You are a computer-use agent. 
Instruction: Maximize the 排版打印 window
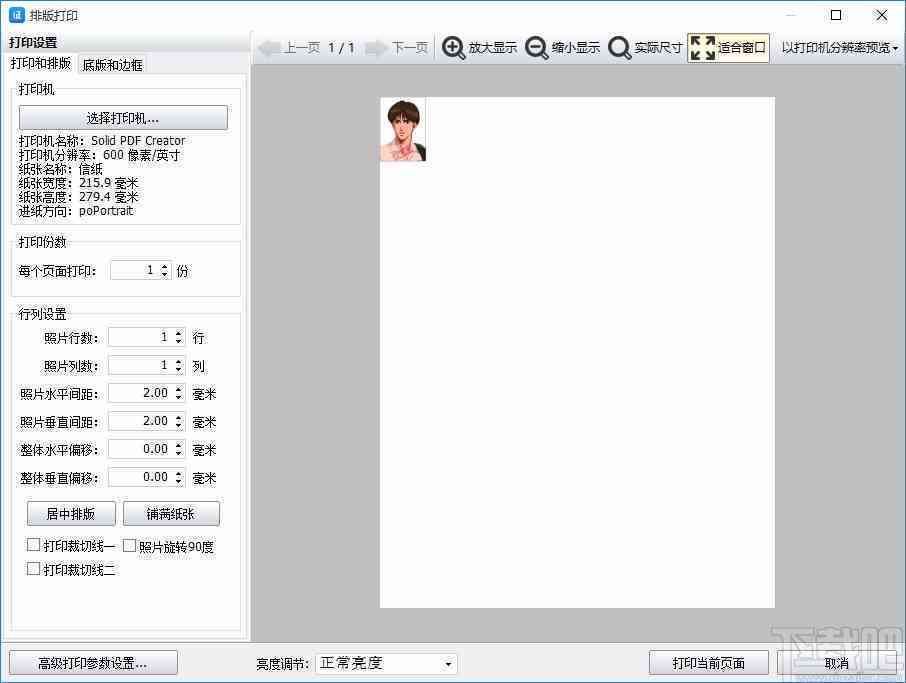click(x=836, y=15)
